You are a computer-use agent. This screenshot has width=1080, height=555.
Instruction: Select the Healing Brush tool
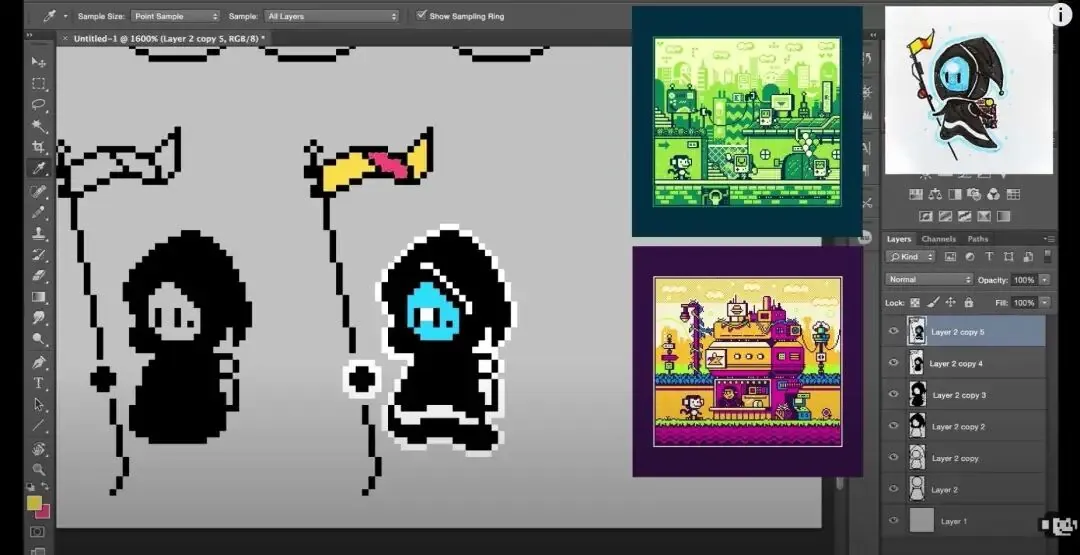pyautogui.click(x=39, y=191)
